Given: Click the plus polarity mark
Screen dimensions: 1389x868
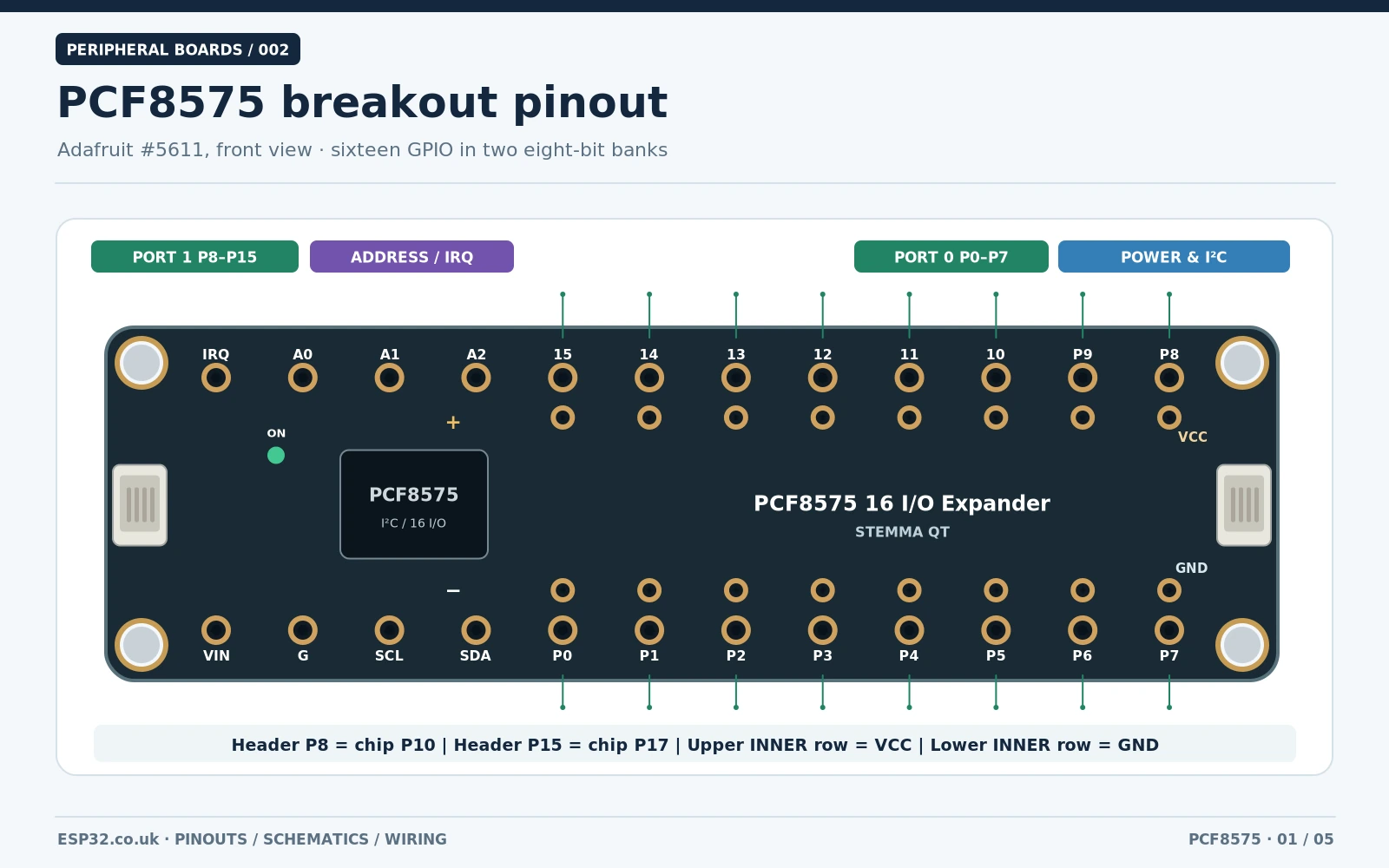Looking at the screenshot, I should (453, 423).
